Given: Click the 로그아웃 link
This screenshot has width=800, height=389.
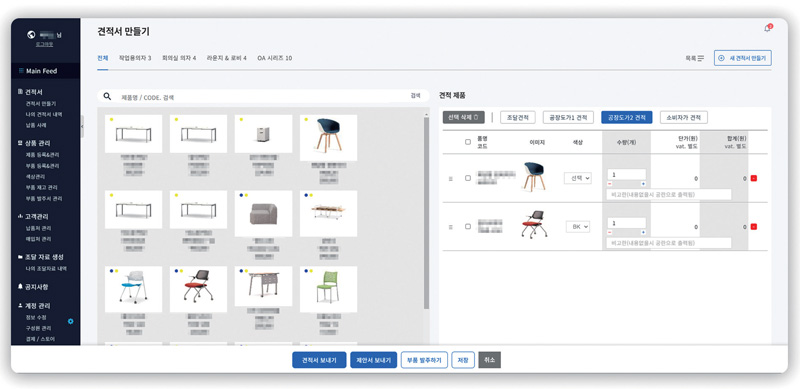Looking at the screenshot, I should coord(44,44).
